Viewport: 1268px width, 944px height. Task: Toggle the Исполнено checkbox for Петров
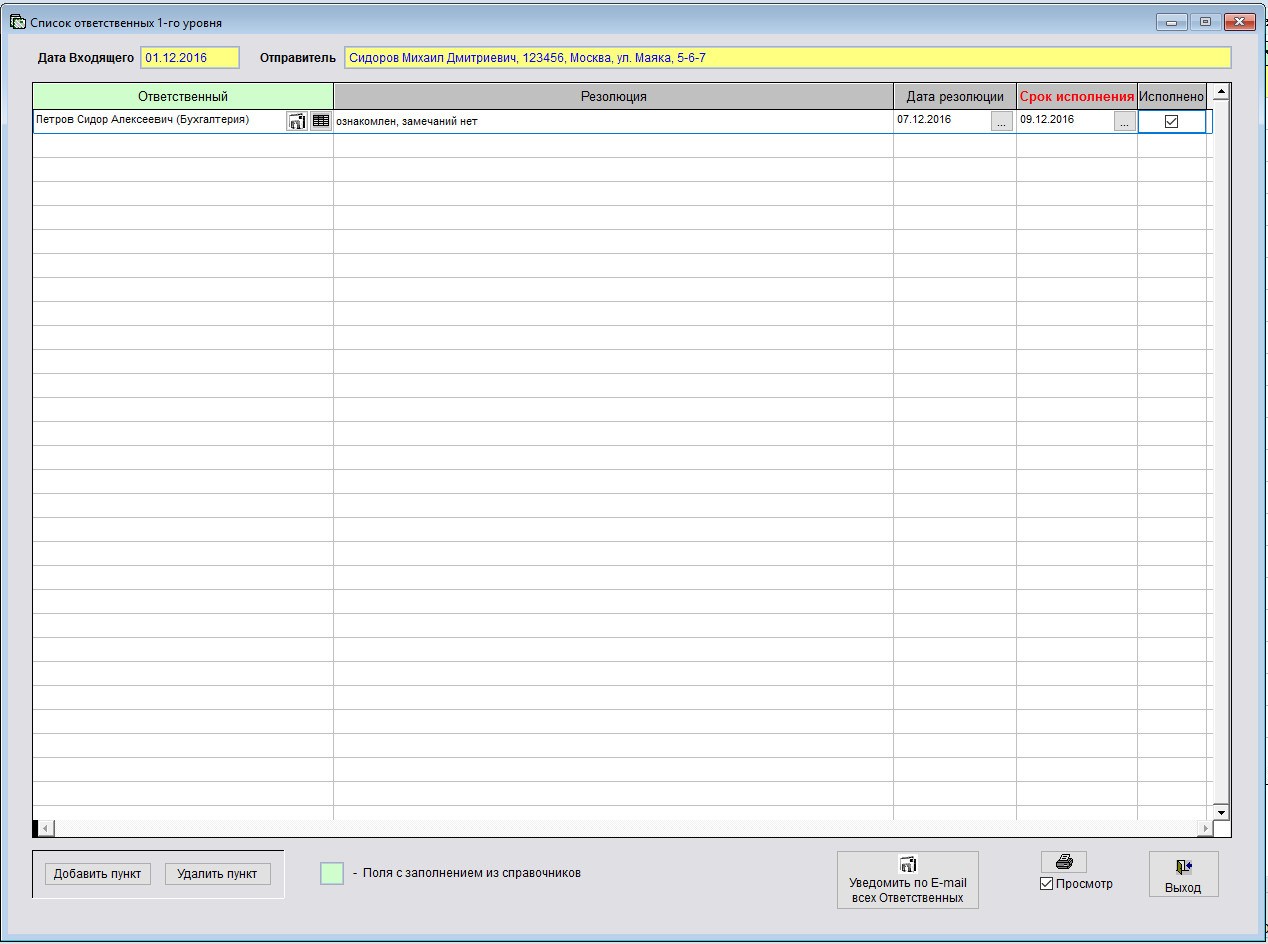(x=1172, y=121)
